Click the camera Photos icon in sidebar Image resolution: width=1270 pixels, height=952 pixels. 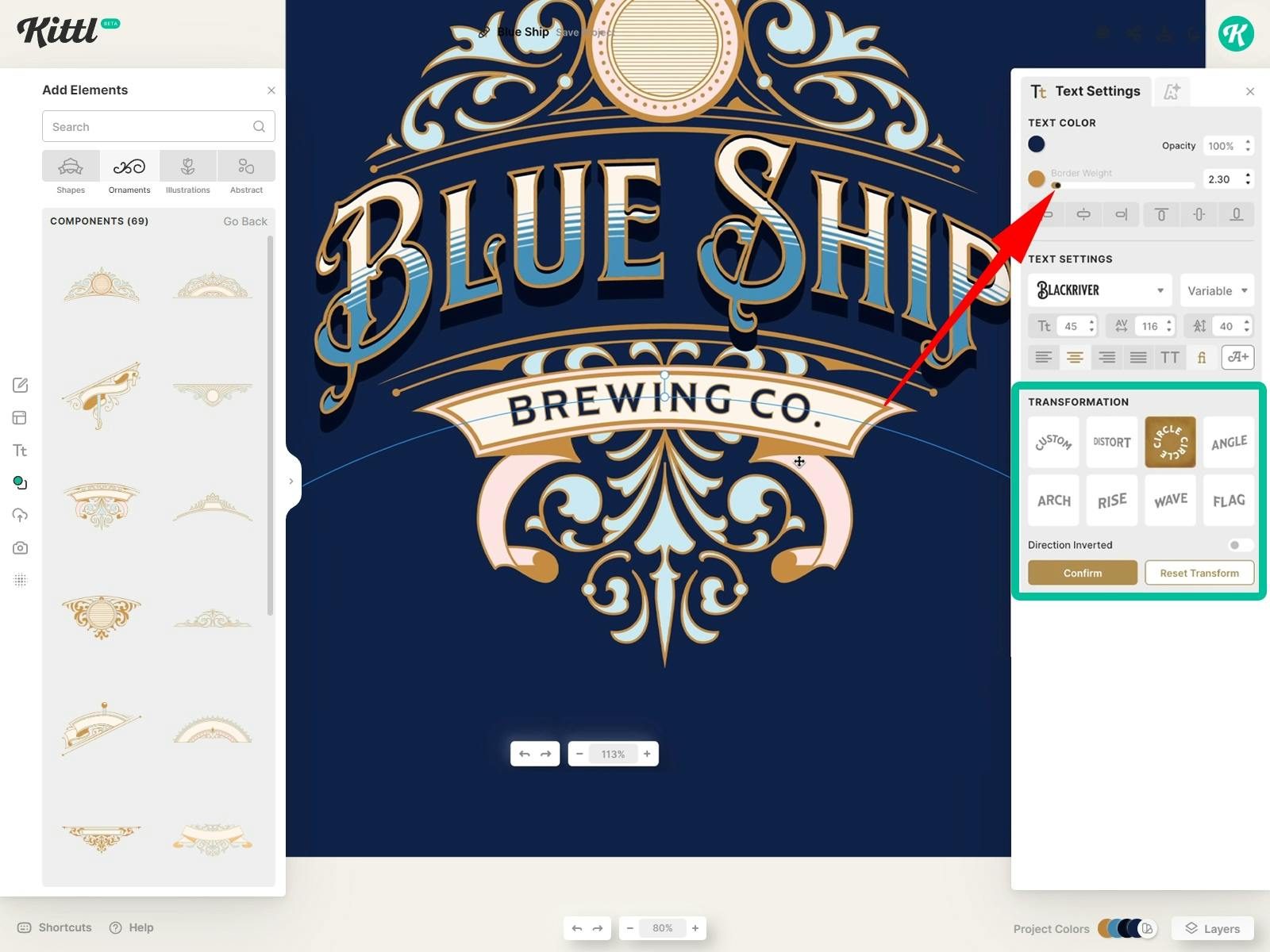(x=21, y=548)
